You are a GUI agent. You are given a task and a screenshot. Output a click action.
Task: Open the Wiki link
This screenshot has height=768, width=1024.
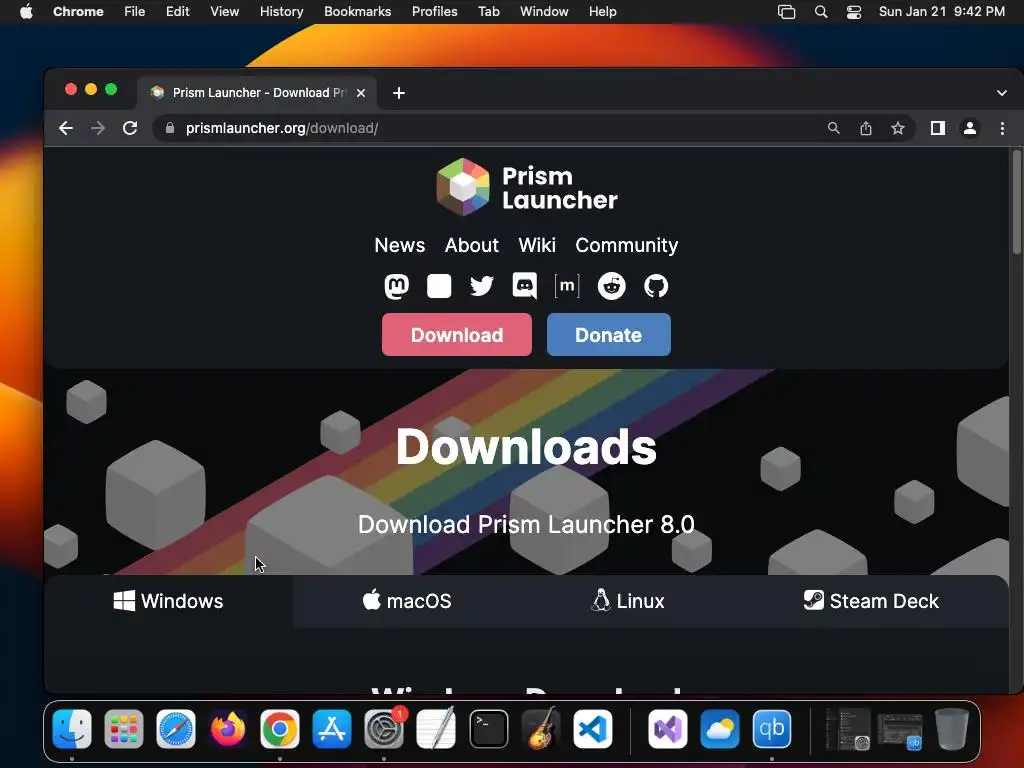(537, 245)
